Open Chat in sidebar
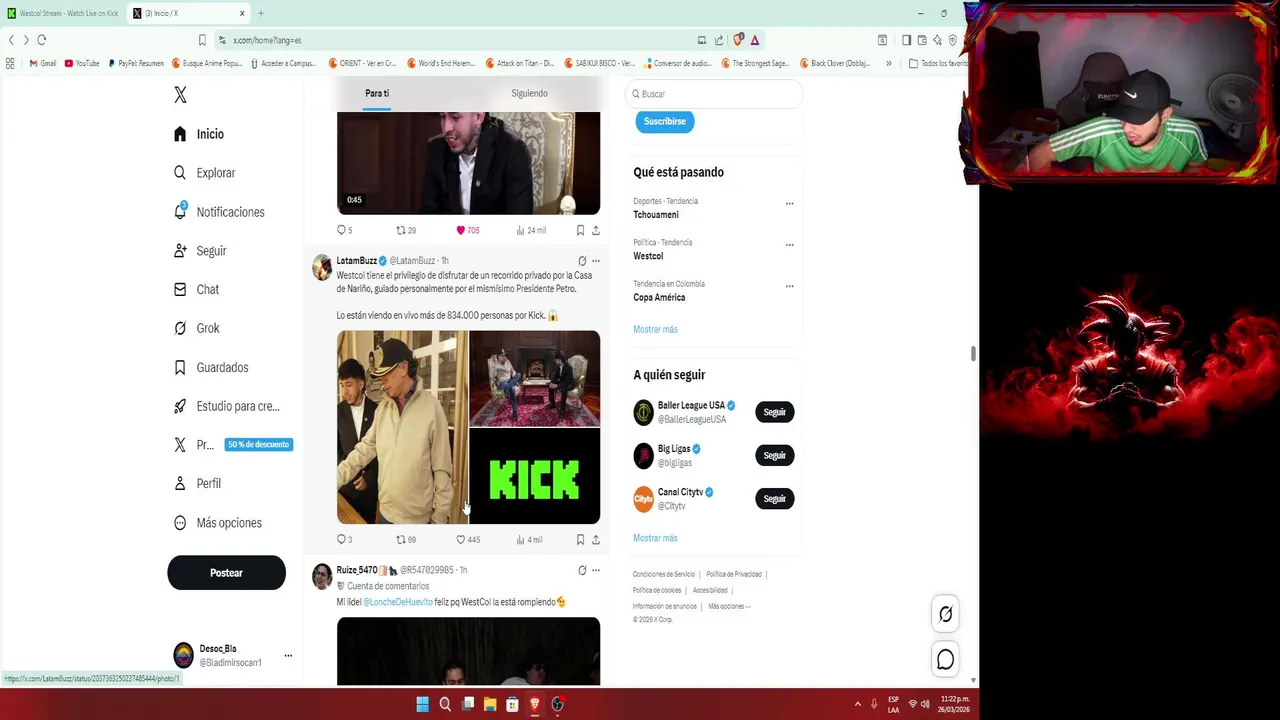 tap(196, 289)
